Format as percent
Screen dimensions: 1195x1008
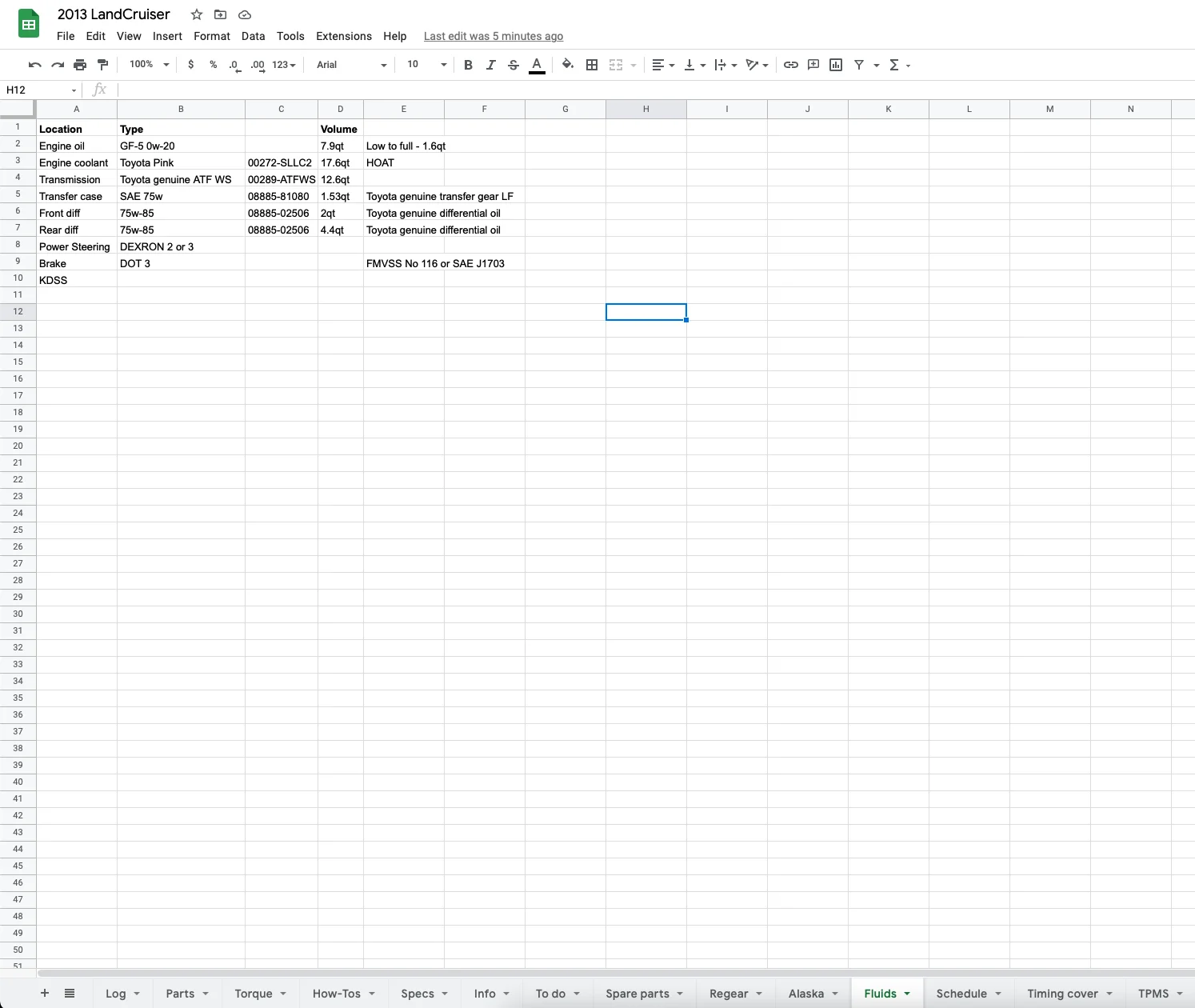click(x=214, y=65)
